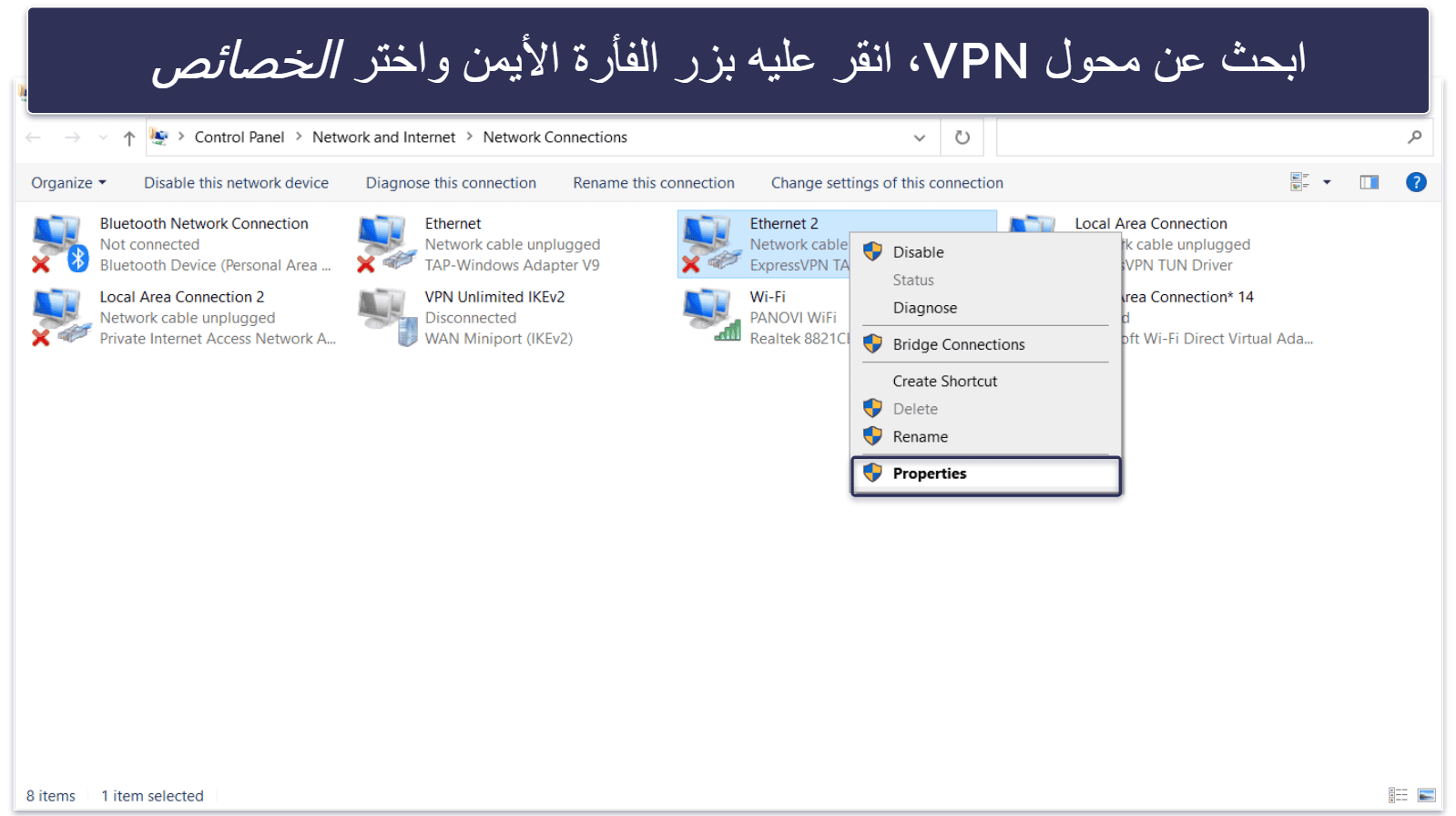
Task: Click the 8 items status text
Action: [x=51, y=796]
